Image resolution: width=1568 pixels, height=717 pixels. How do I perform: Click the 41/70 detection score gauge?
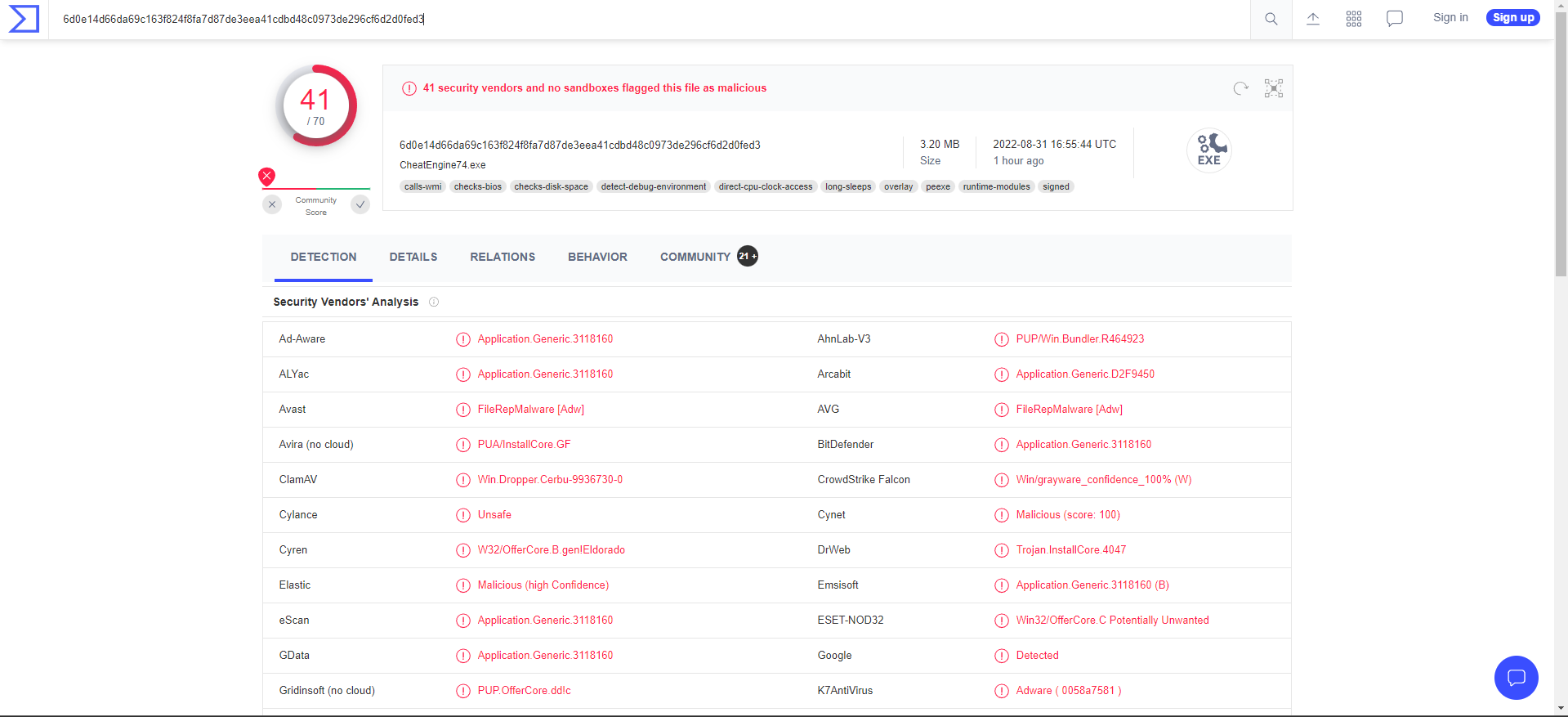click(x=316, y=105)
